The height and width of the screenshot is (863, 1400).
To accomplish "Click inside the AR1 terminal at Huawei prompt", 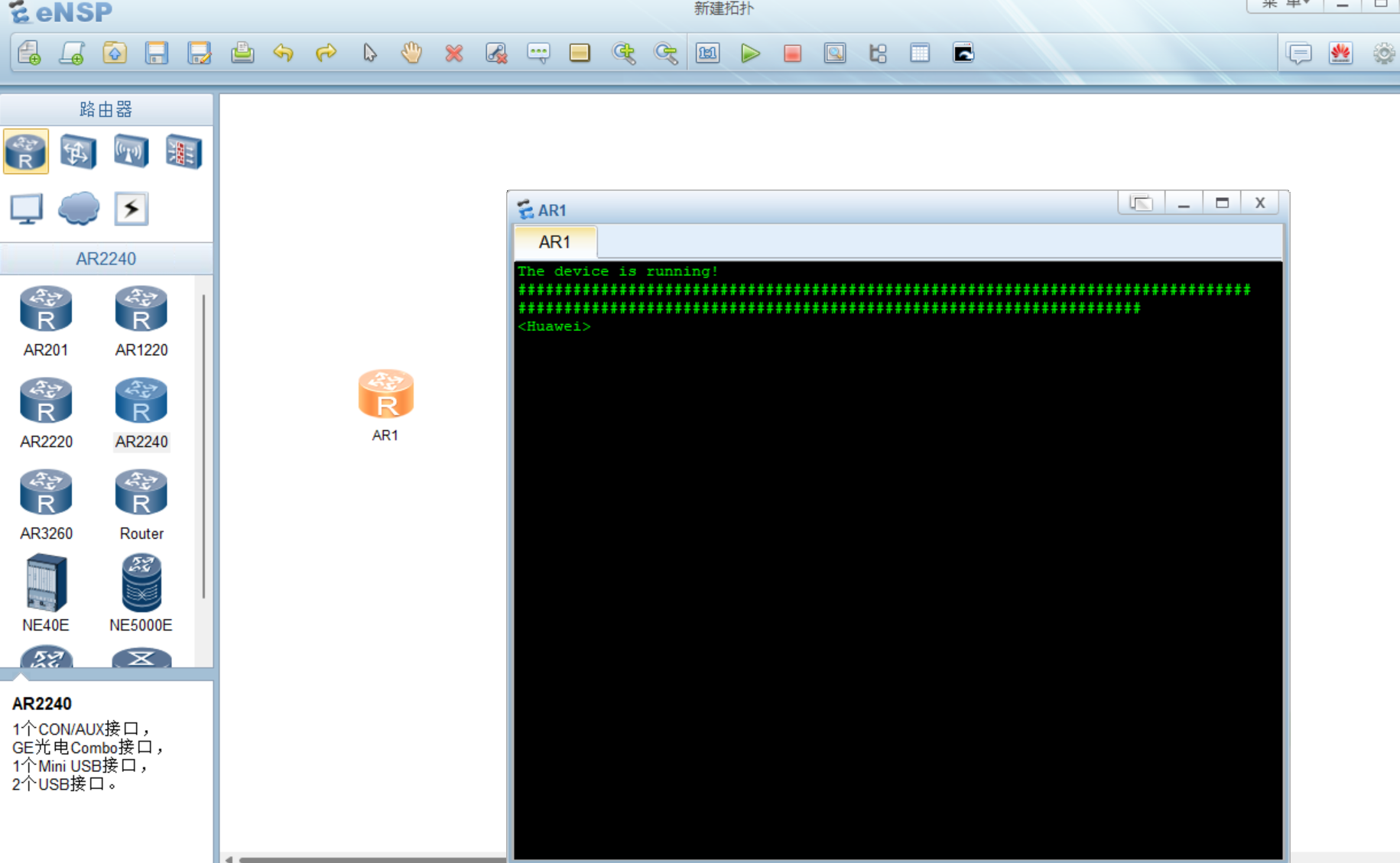I will [x=554, y=326].
